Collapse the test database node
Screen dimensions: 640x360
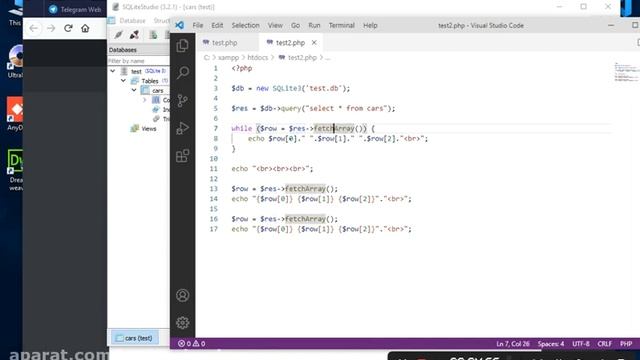(x=113, y=71)
